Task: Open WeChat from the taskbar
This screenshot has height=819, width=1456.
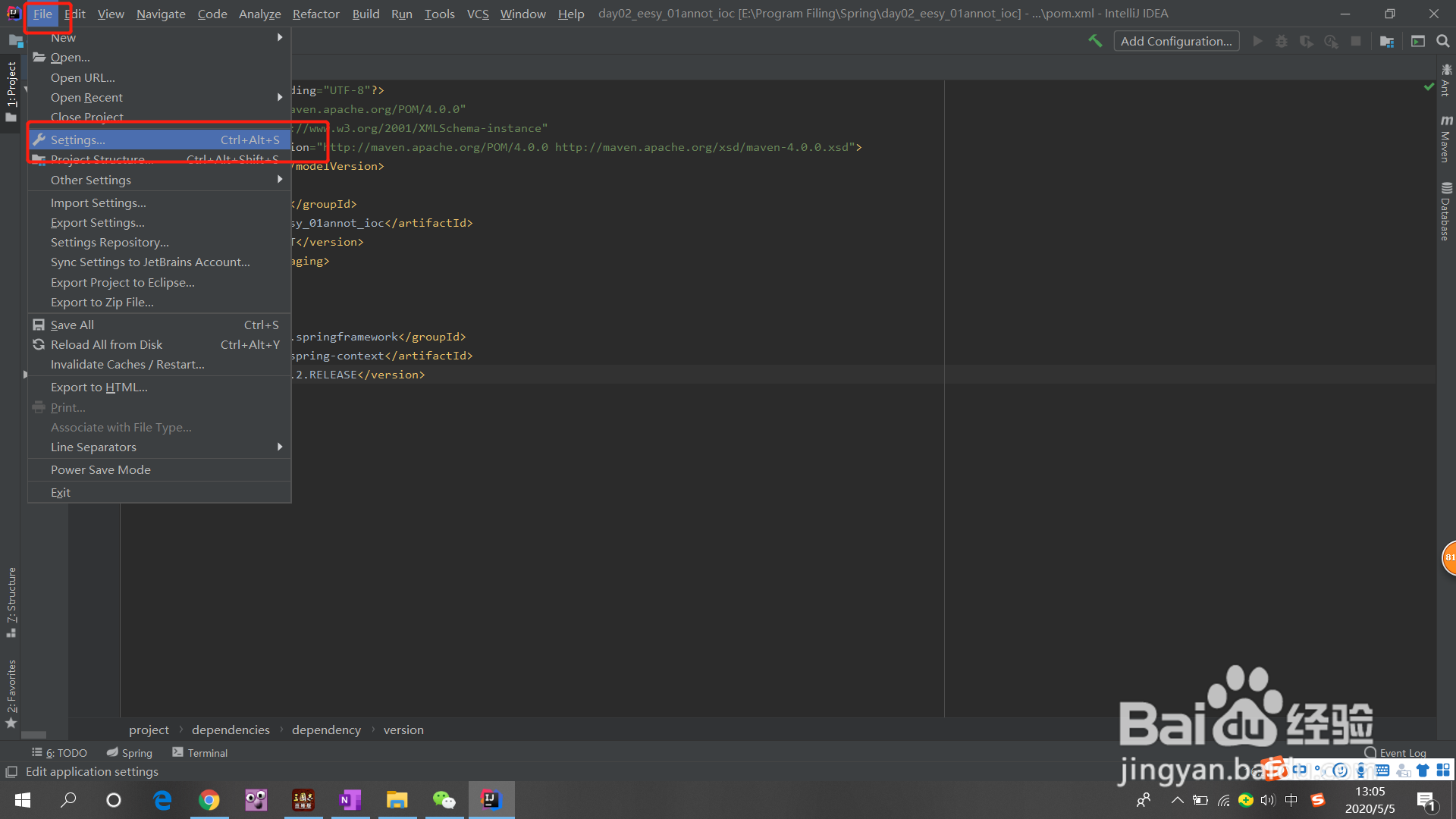Action: (x=444, y=799)
